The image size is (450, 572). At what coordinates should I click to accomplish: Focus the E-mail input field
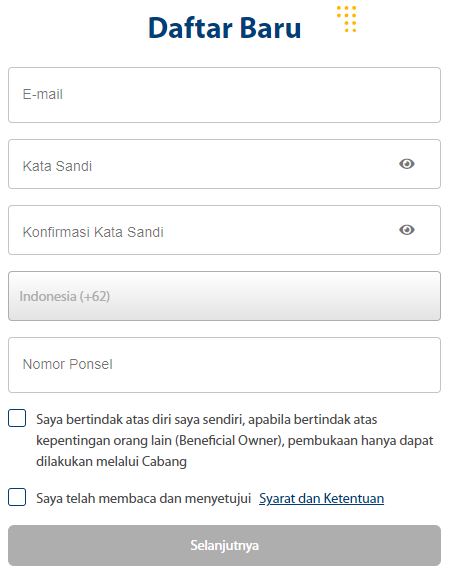pyautogui.click(x=224, y=95)
